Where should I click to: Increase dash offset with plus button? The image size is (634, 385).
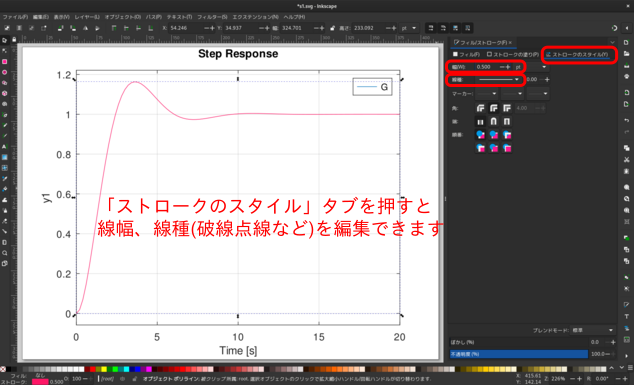click(547, 80)
